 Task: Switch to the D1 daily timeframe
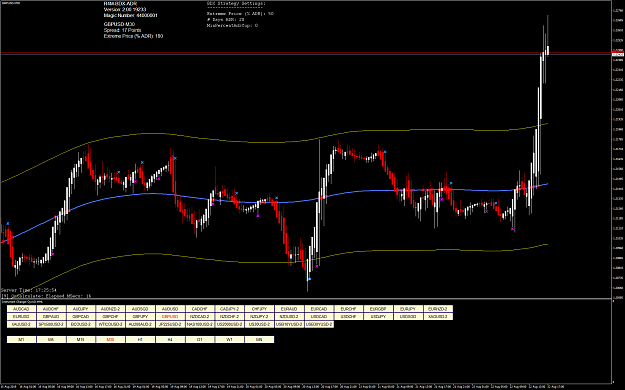[x=200, y=340]
